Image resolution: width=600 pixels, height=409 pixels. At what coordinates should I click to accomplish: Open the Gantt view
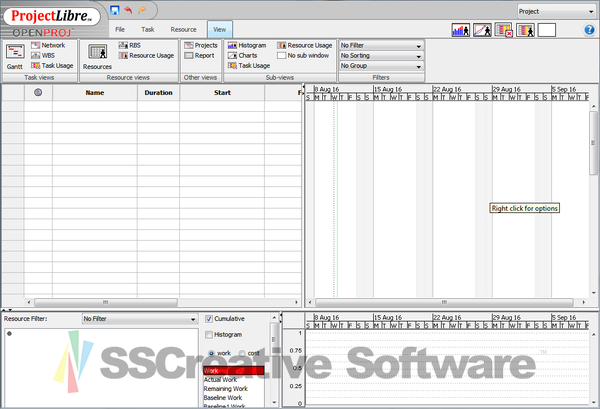click(15, 57)
